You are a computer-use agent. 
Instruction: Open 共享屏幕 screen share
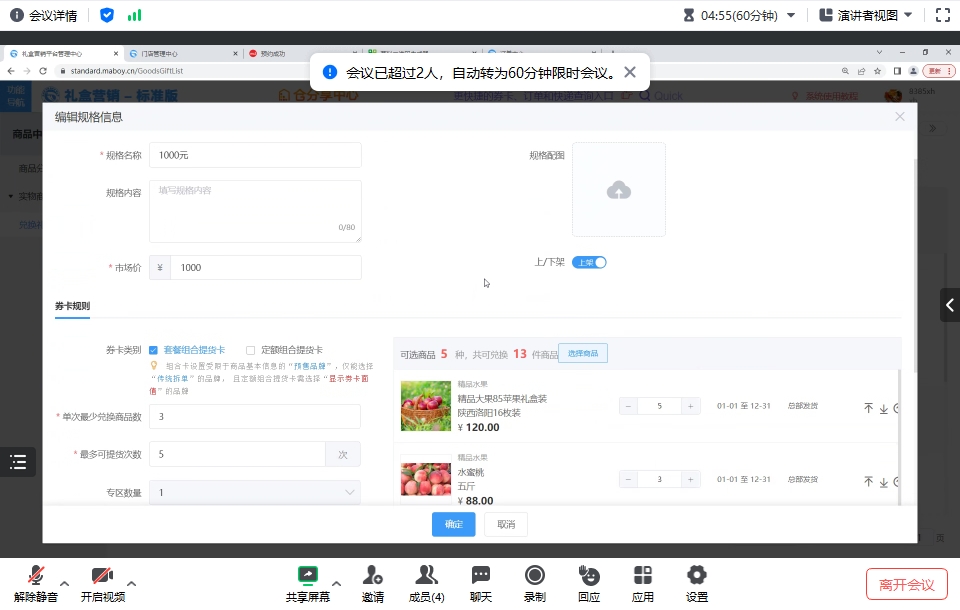(x=307, y=576)
